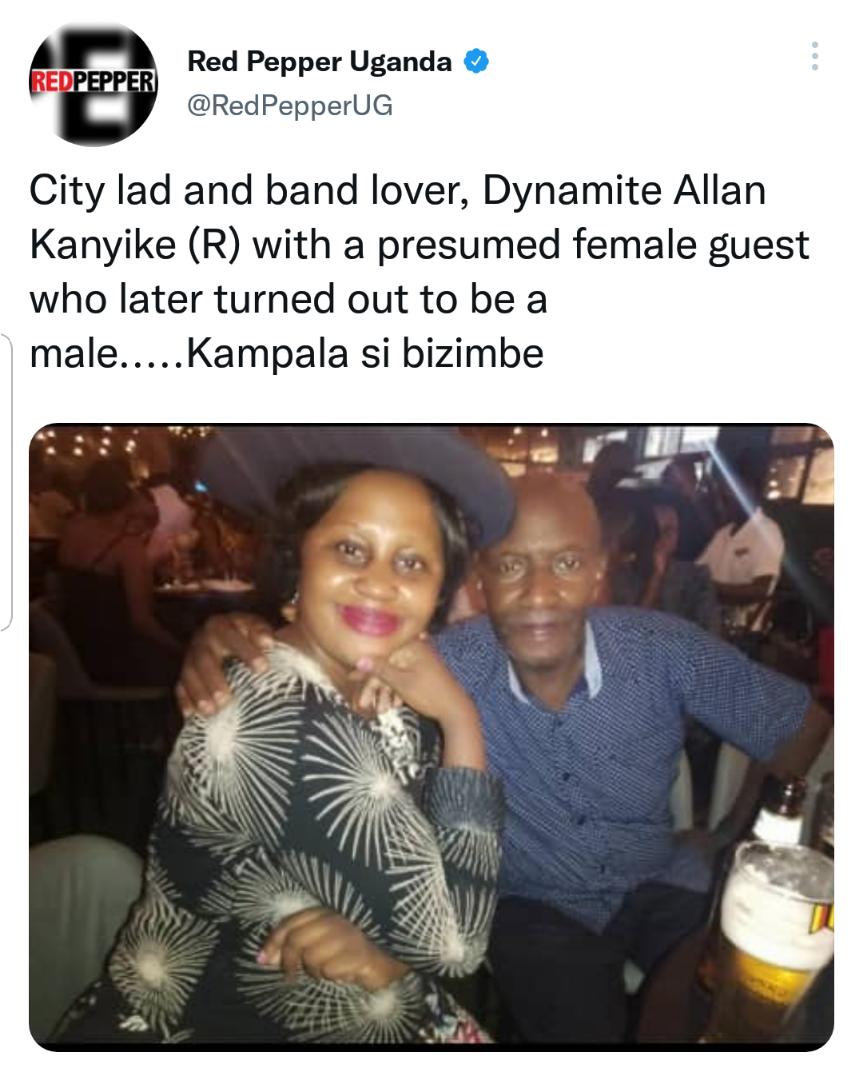Open the @RedPepperUG handle link

pyautogui.click(x=290, y=105)
